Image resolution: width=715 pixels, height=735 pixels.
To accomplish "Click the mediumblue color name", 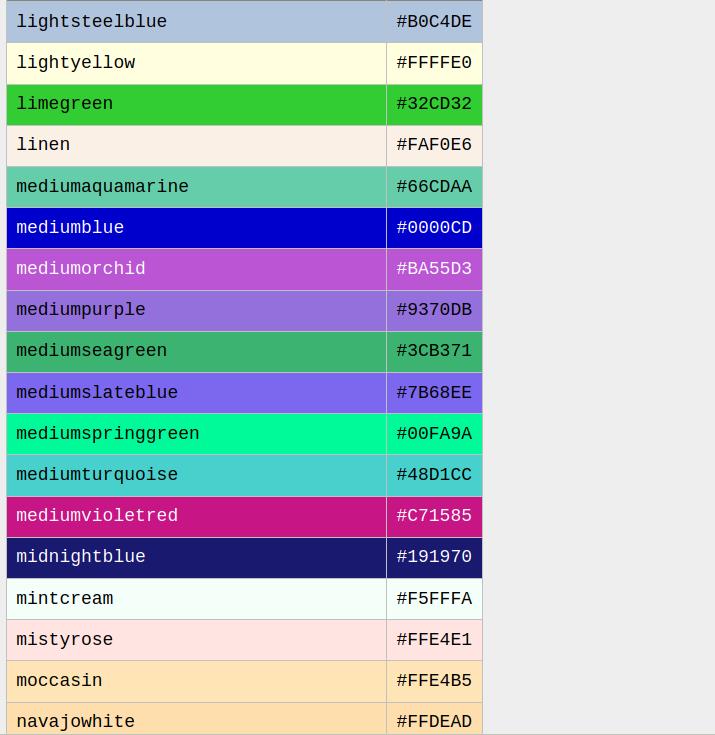I will [x=70, y=228].
